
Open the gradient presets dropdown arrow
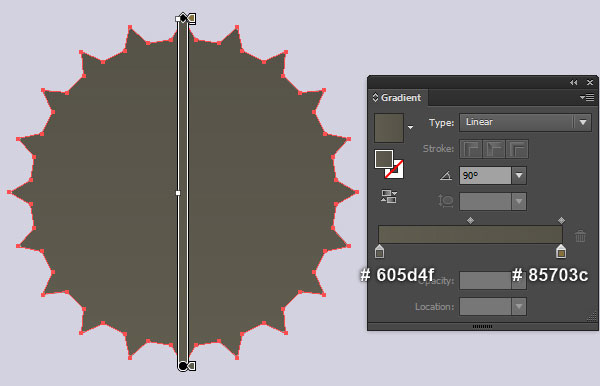click(x=410, y=127)
